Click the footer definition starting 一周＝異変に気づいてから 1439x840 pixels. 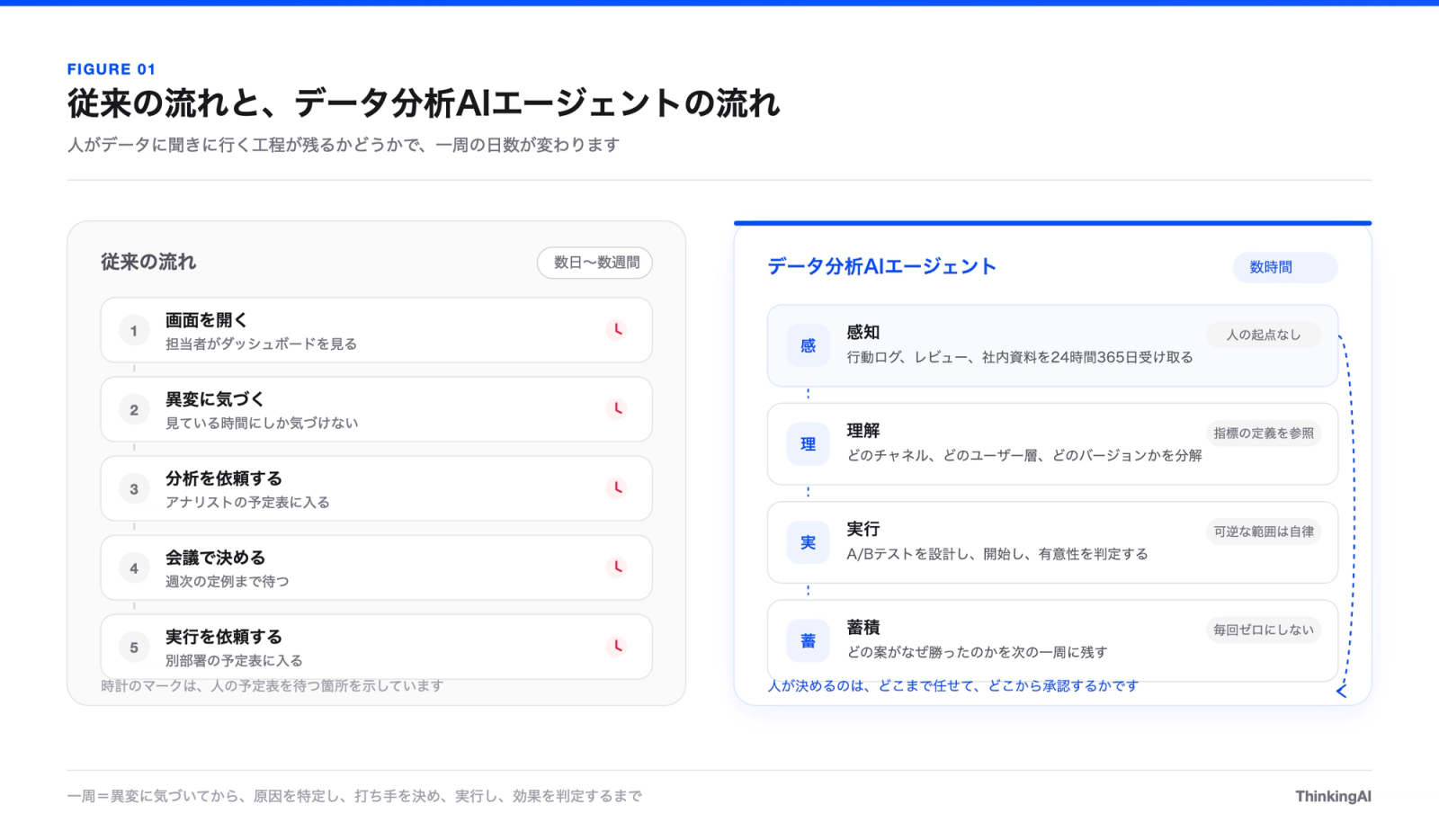coord(355,797)
